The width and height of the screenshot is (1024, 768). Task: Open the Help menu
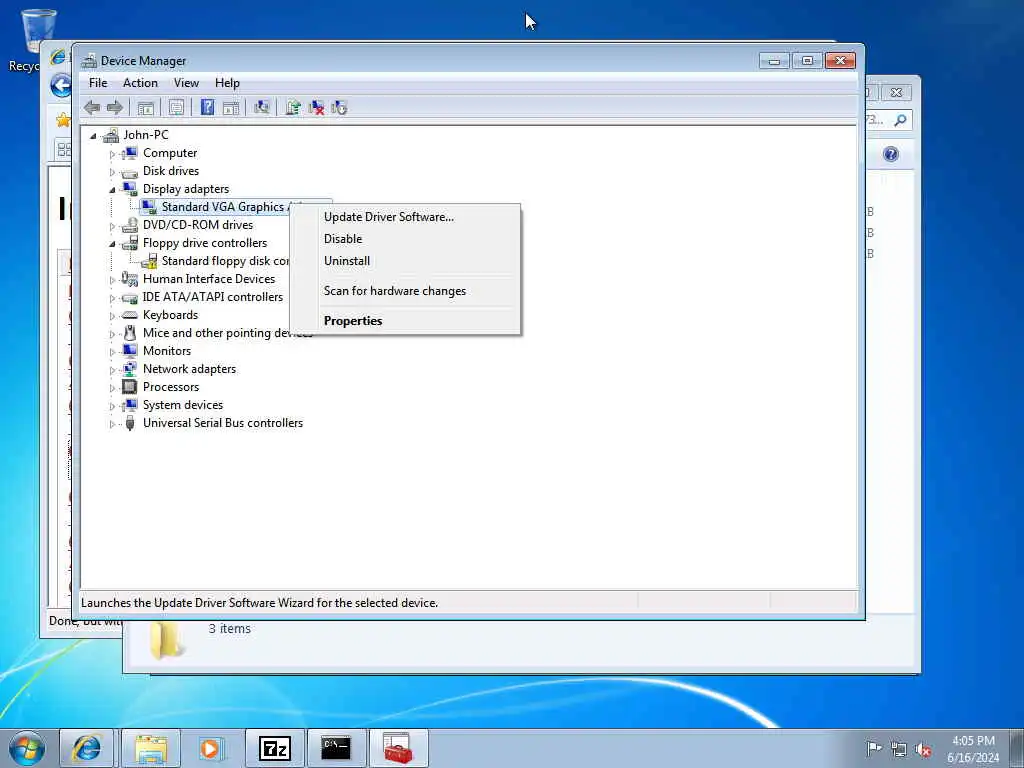(227, 83)
